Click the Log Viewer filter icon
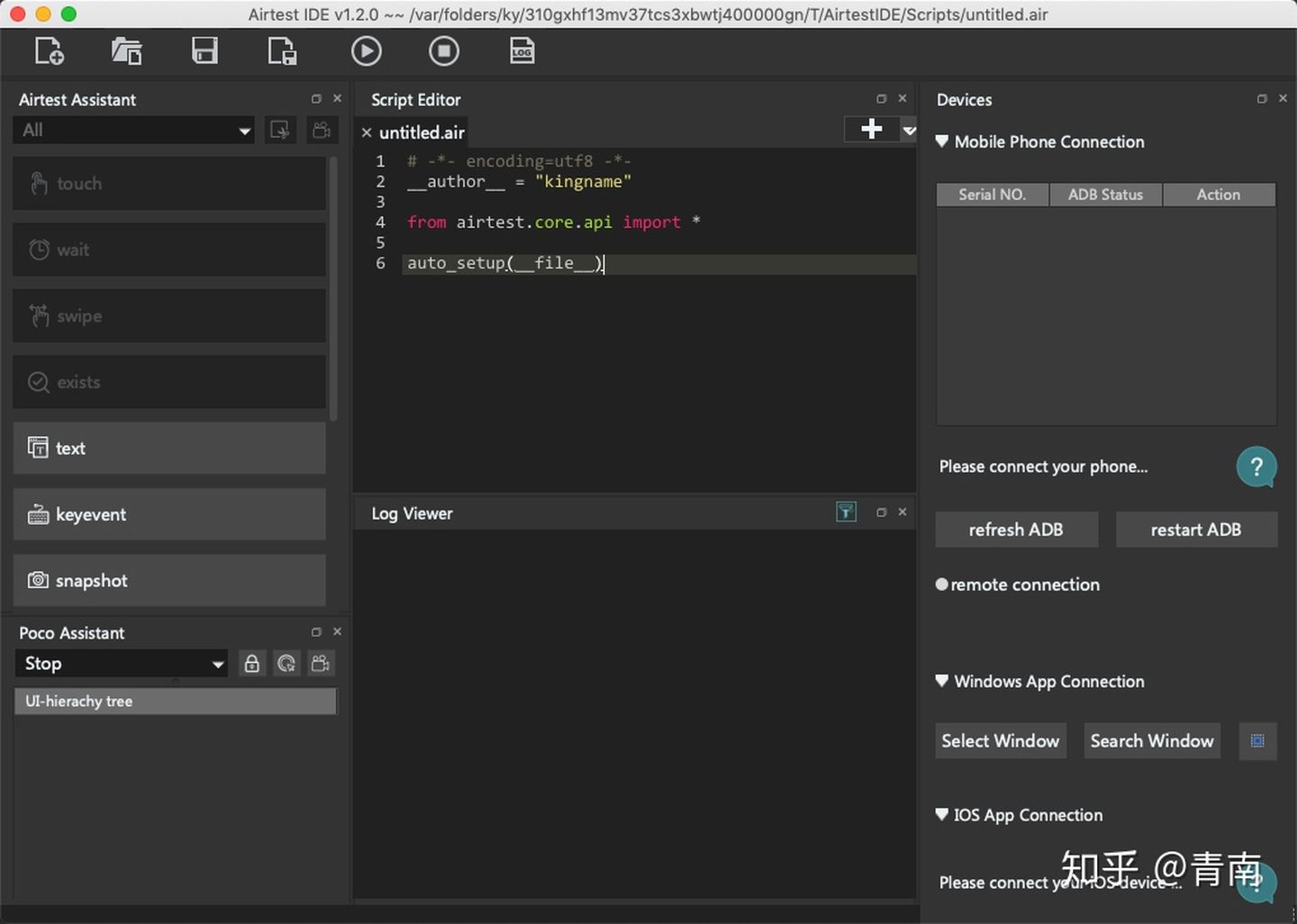Viewport: 1297px width, 924px height. click(x=847, y=512)
